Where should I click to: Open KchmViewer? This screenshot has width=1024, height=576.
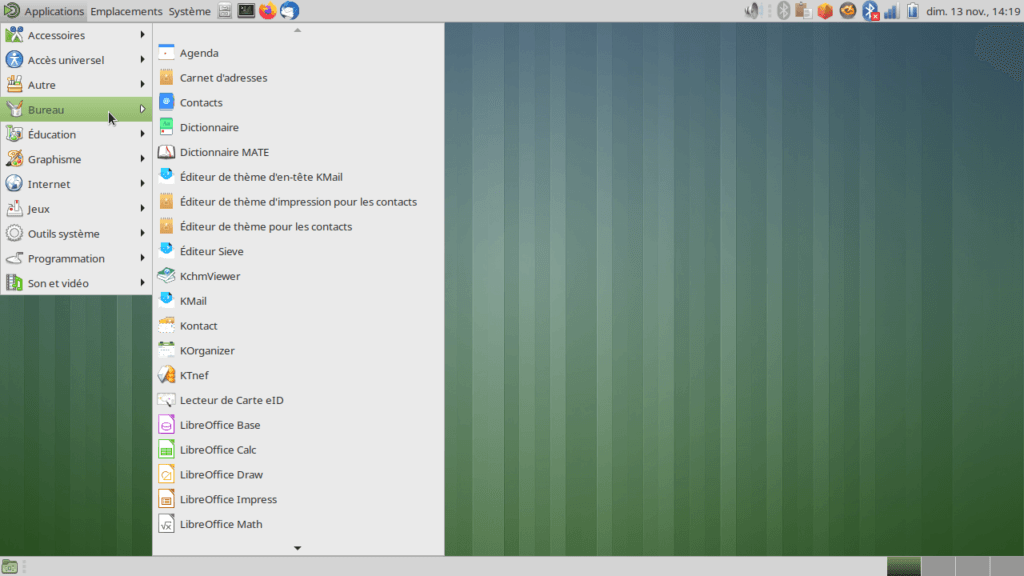[x=298, y=276]
